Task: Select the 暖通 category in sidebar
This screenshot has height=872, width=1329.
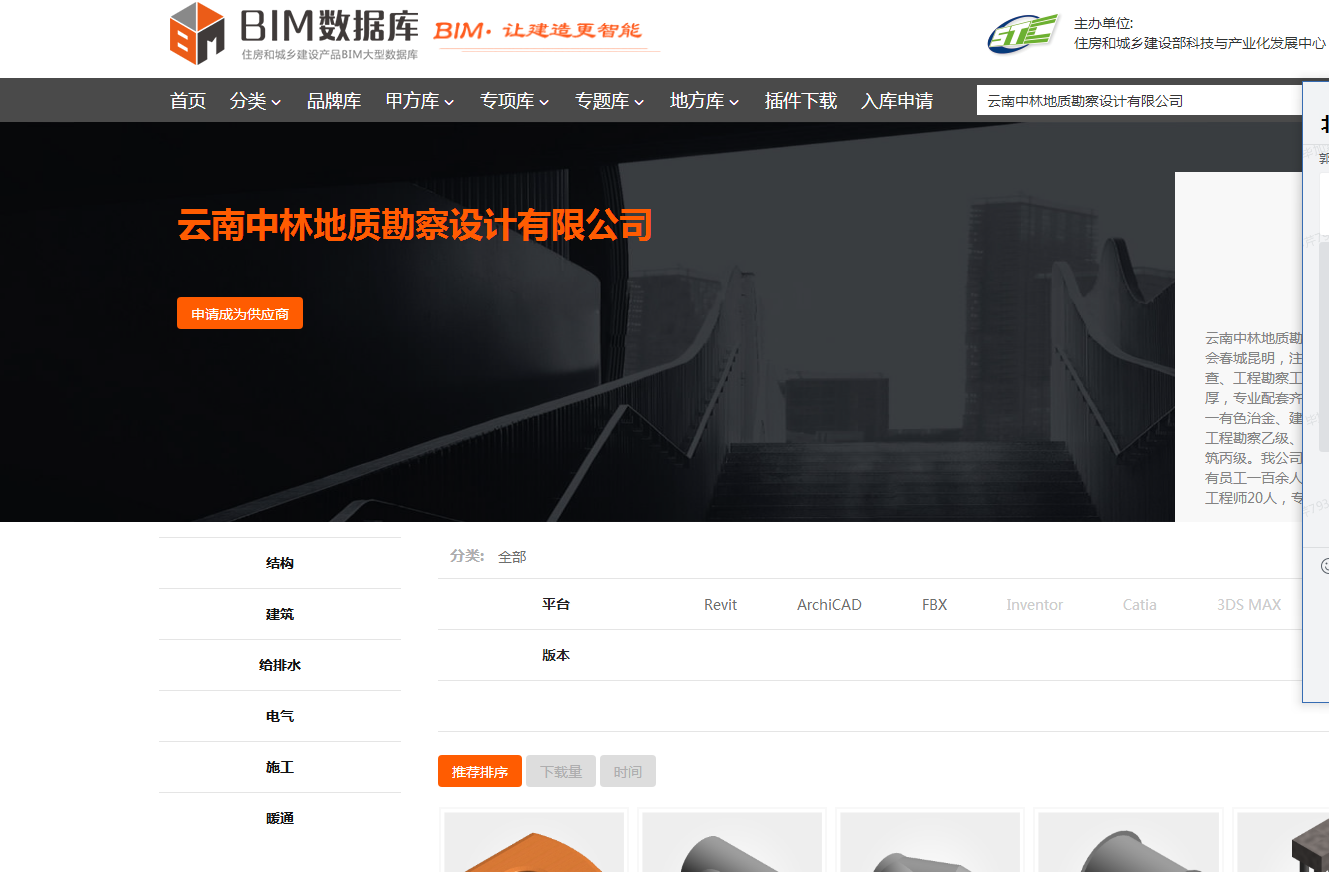Action: click(280, 818)
